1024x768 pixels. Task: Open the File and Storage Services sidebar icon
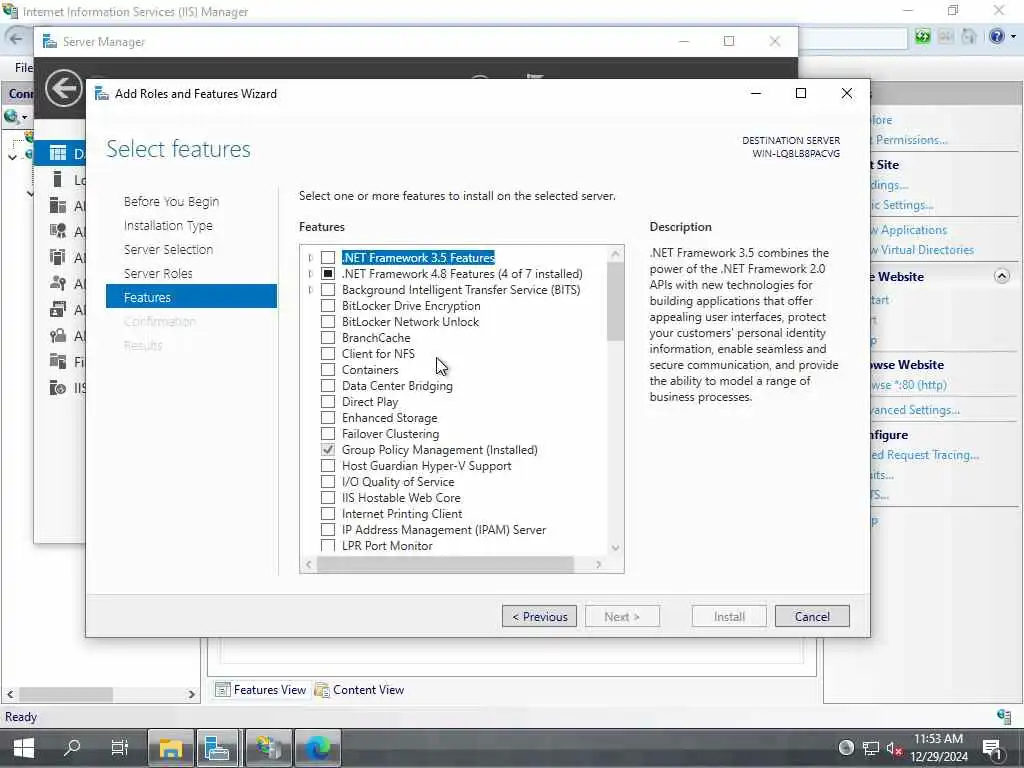point(58,361)
